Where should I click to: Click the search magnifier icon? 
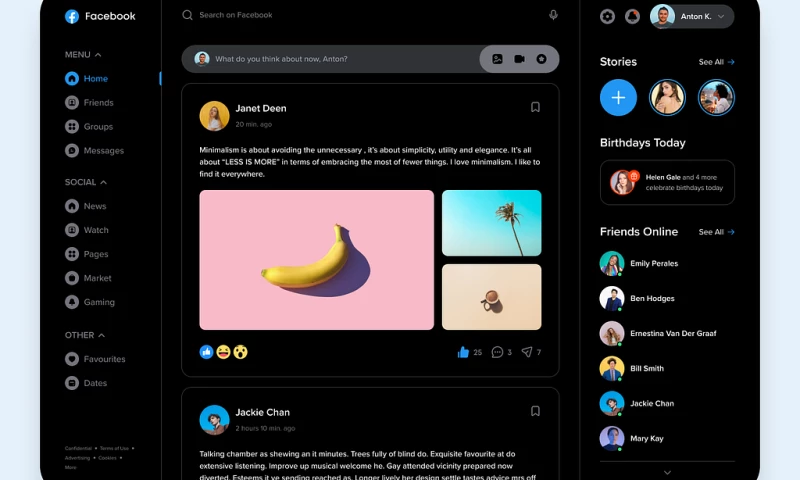click(187, 15)
